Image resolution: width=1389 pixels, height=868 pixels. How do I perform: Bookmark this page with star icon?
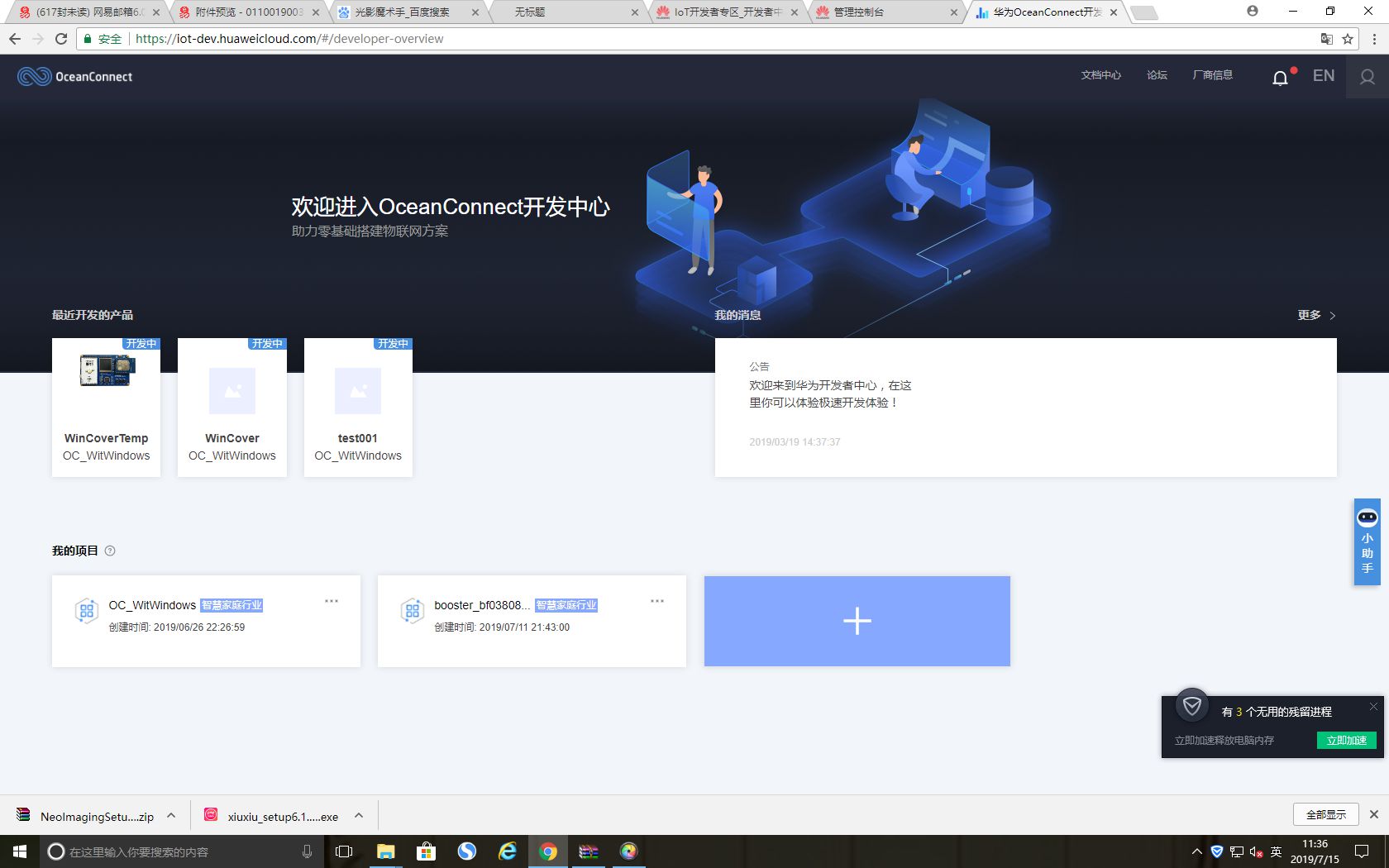click(1348, 39)
